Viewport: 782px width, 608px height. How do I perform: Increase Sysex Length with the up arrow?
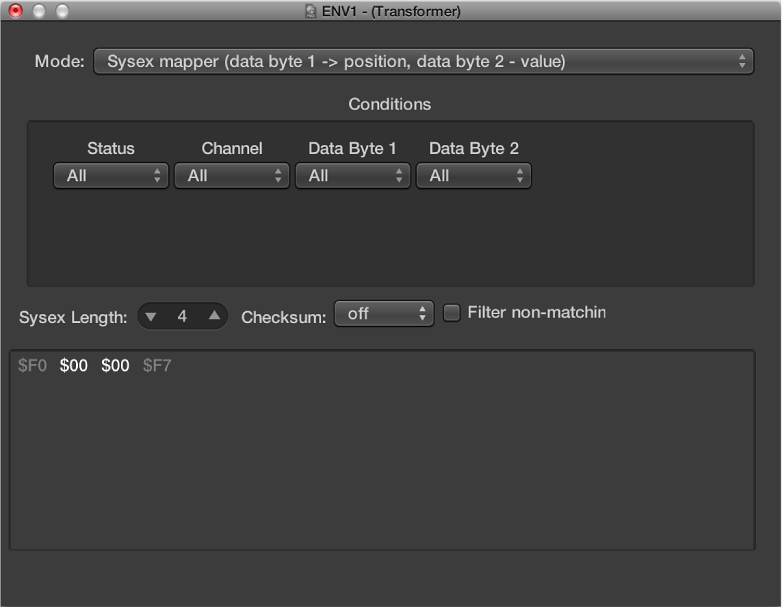pos(214,317)
